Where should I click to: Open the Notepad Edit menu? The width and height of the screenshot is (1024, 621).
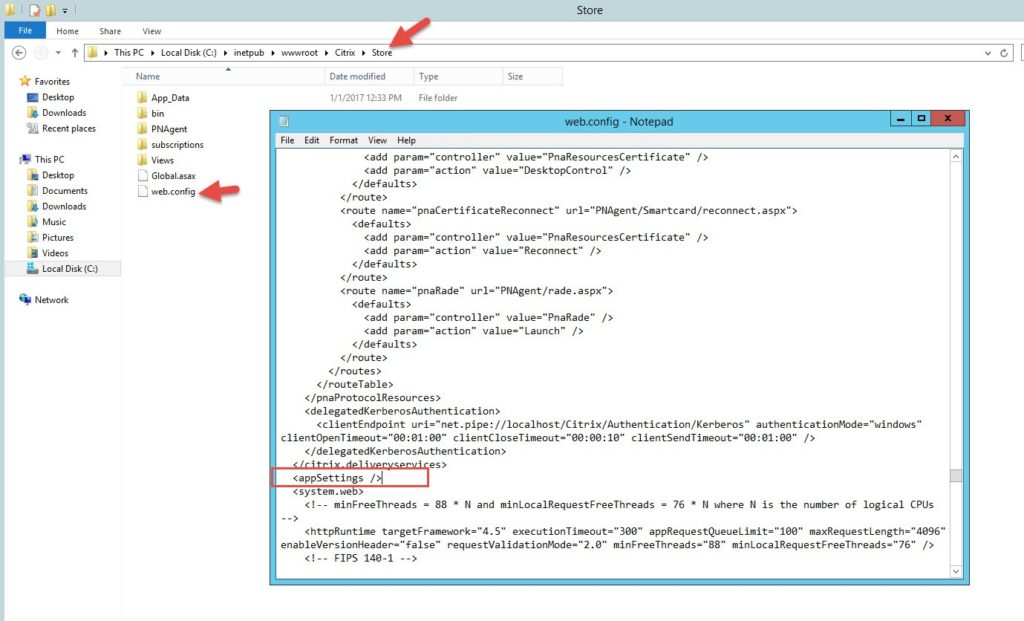312,141
